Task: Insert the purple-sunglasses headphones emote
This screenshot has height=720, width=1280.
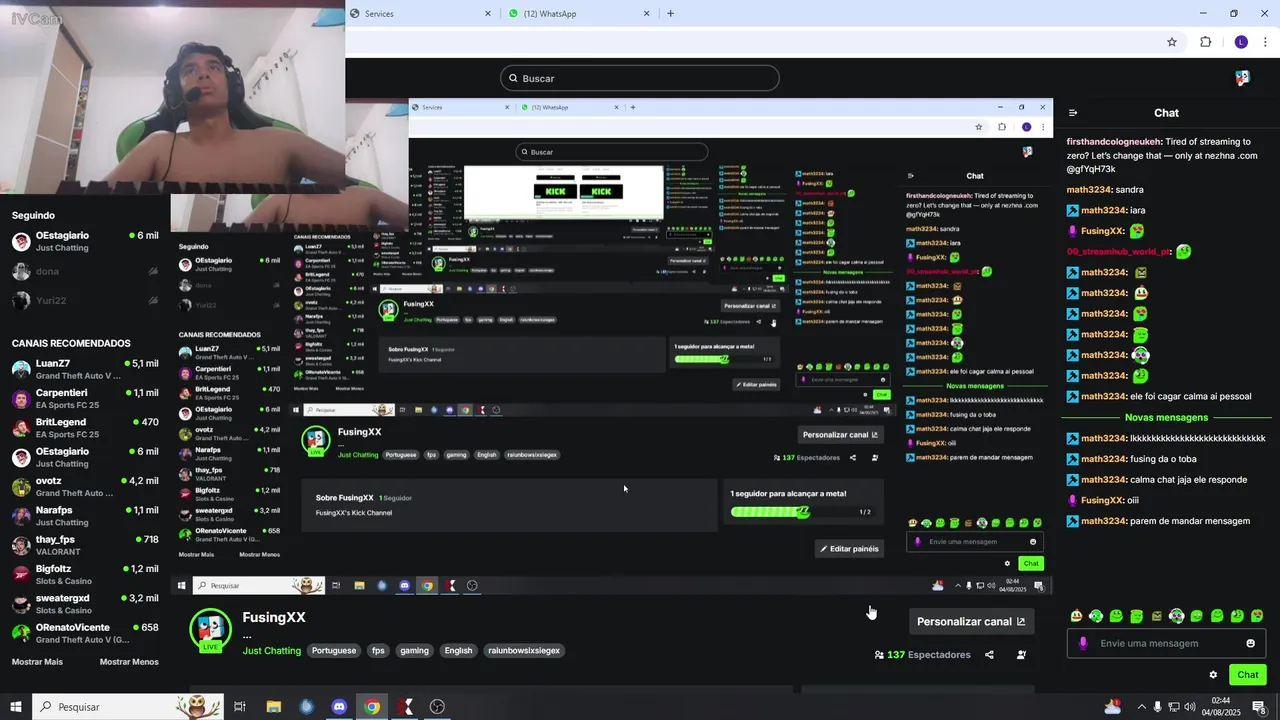Action: coord(1176,616)
